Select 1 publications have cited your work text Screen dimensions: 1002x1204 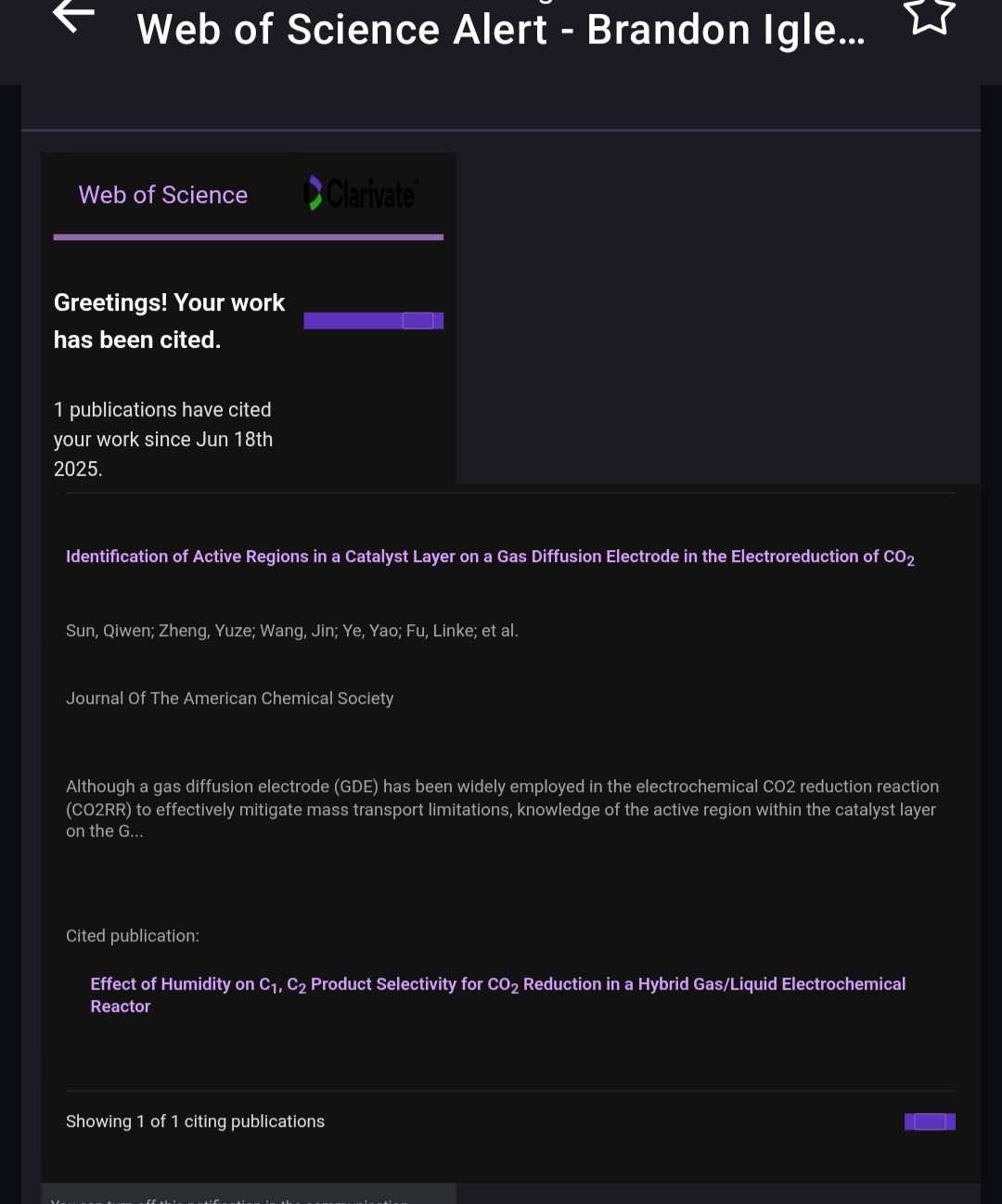pyautogui.click(x=163, y=440)
